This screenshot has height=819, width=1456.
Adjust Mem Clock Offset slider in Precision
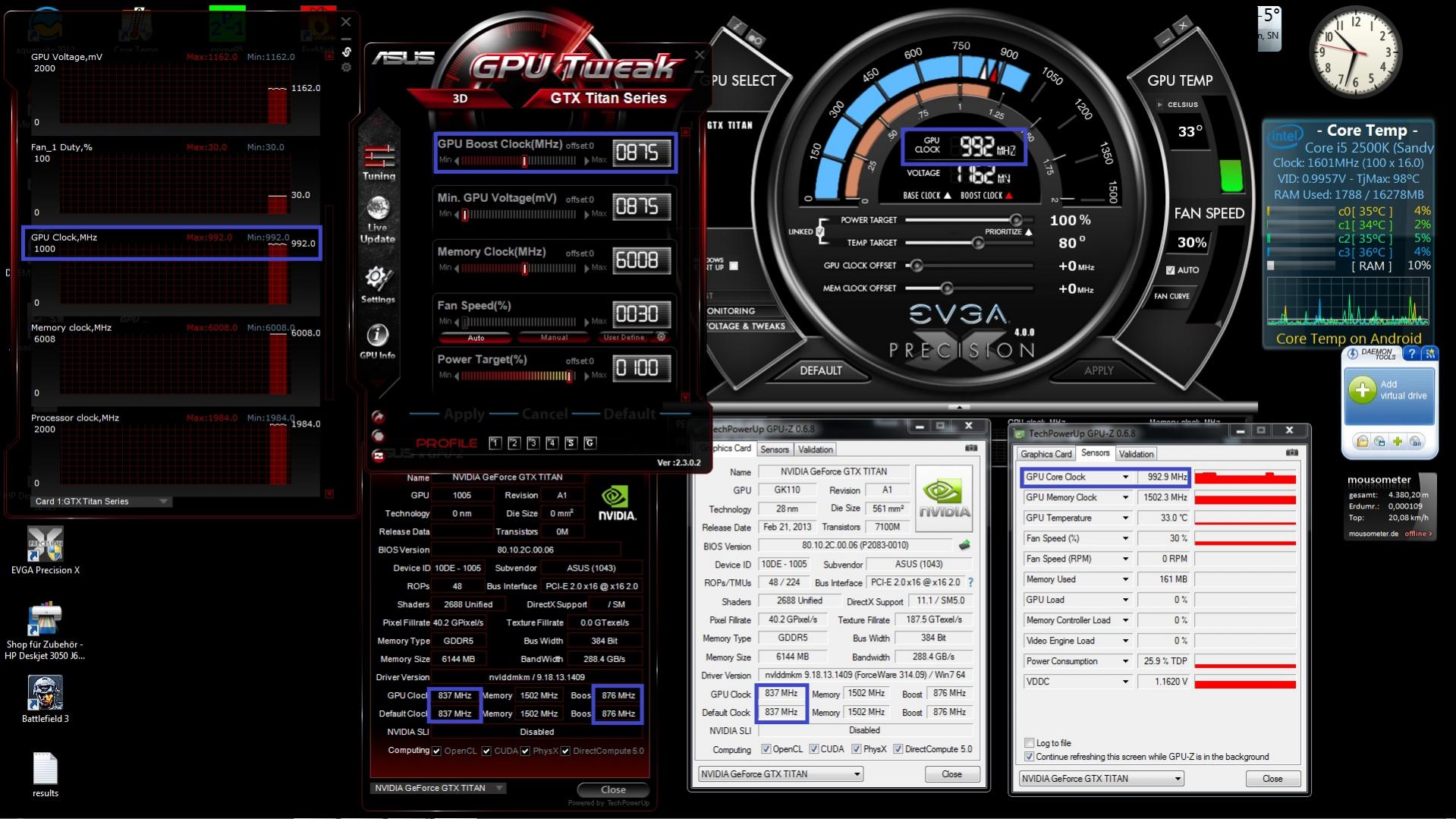pyautogui.click(x=947, y=288)
